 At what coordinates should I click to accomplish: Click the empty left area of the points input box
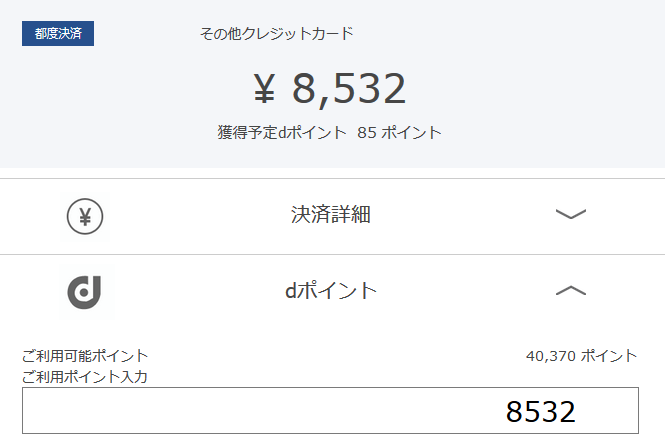[x=212, y=410]
